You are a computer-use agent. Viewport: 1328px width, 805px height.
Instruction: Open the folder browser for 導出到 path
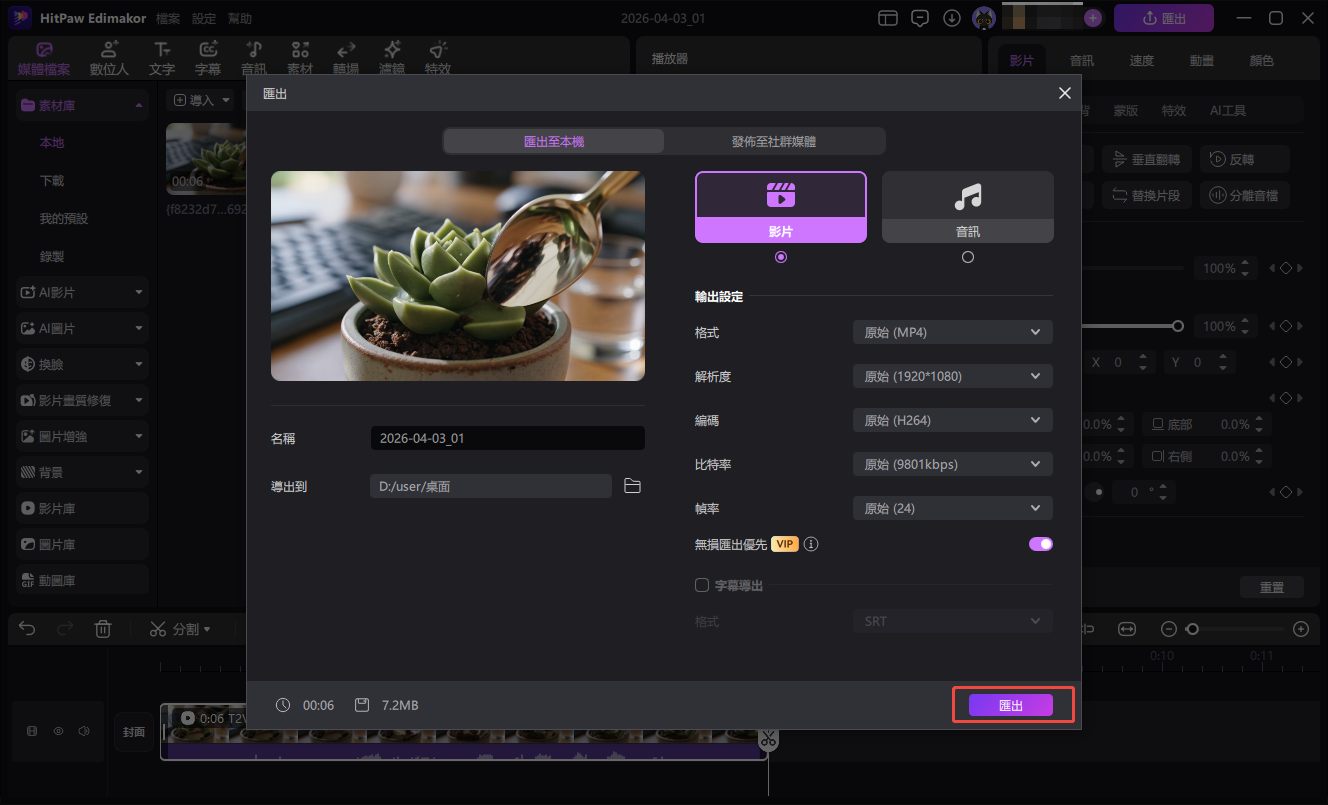tap(631, 486)
